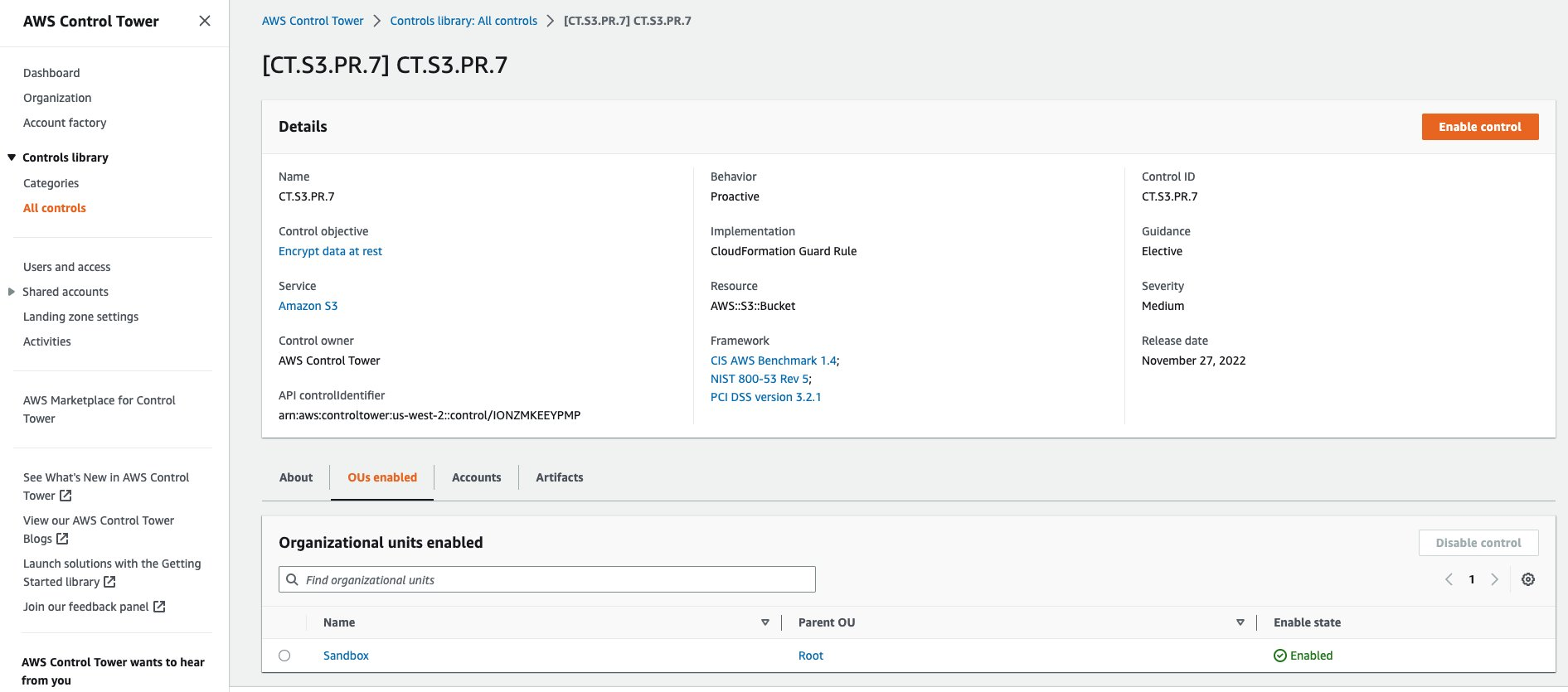Click external link icon beside What's New
This screenshot has width=1568, height=692.
[x=66, y=496]
